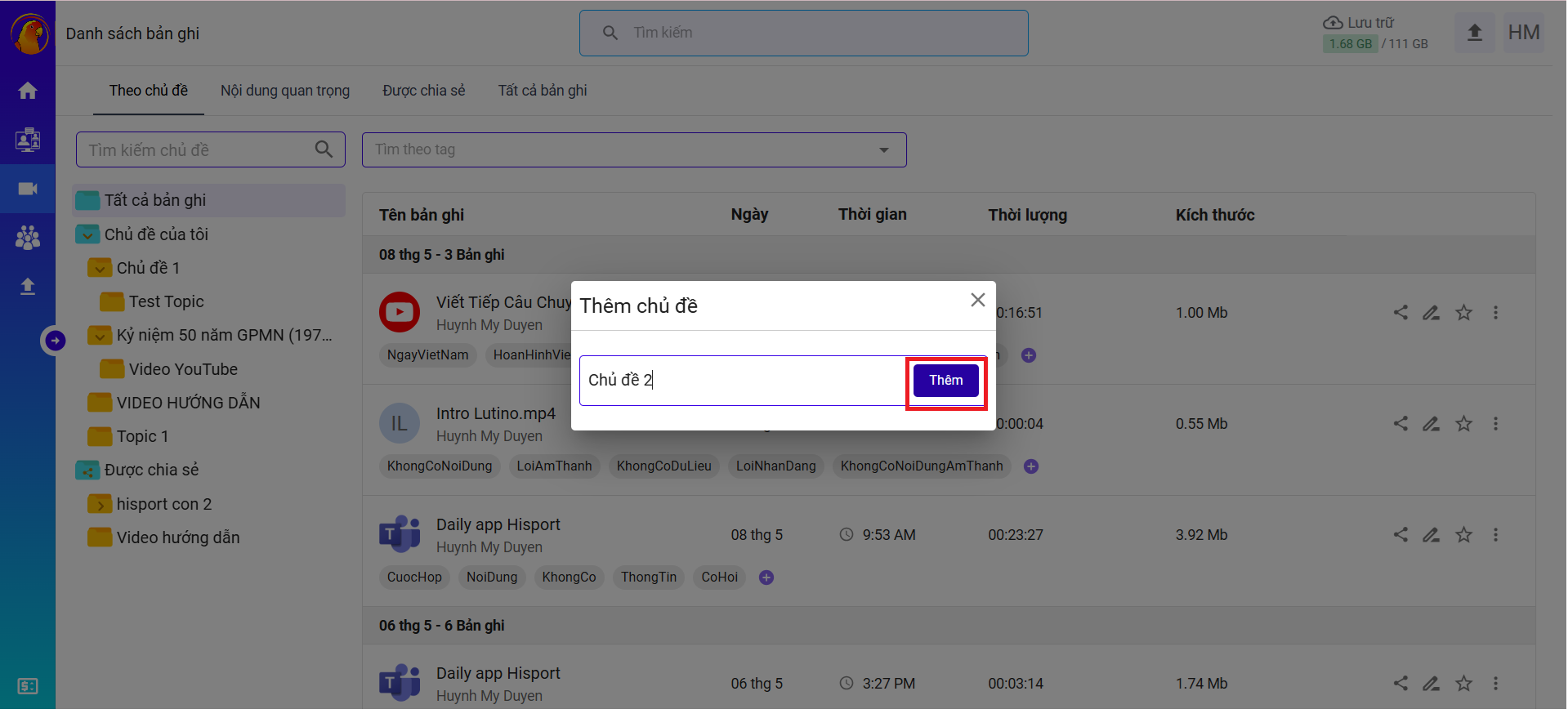Open more options for the 1.00 Mb recording
Screen dimensions: 1568x718
click(1495, 313)
